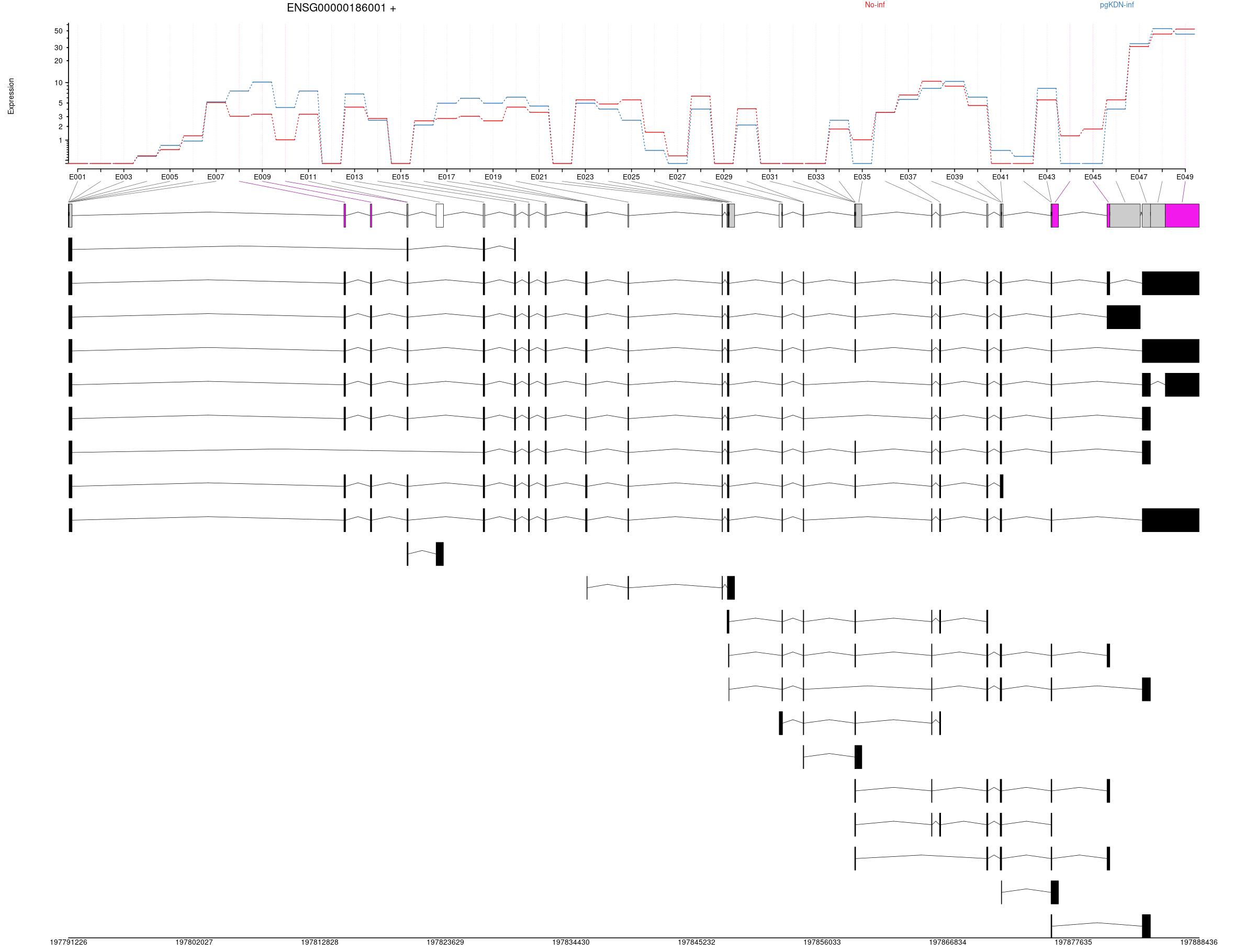Click genomic coordinate 197856033
1256x952 pixels.
tap(822, 942)
